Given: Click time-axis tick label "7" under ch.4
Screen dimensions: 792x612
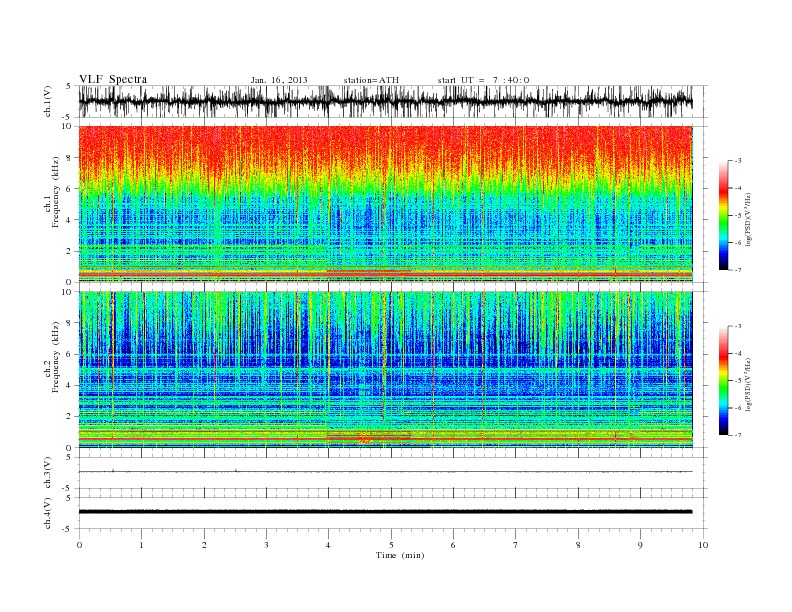Looking at the screenshot, I should (x=516, y=545).
